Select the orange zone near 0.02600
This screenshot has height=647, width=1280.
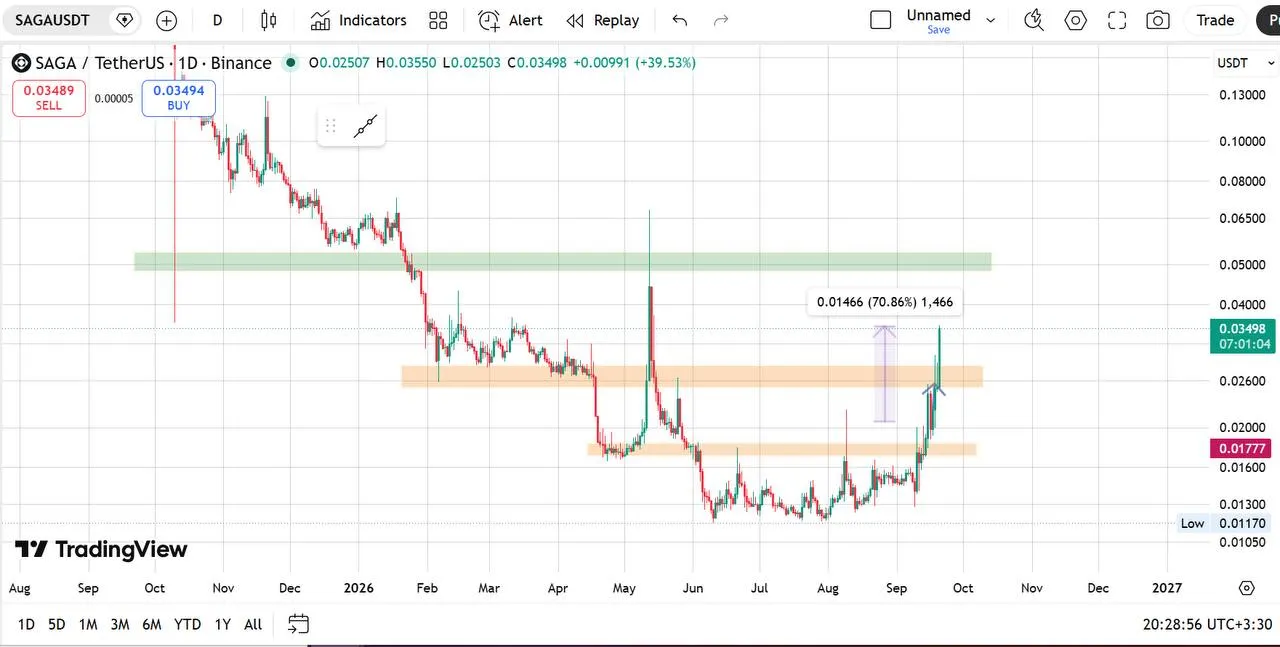pyautogui.click(x=692, y=376)
